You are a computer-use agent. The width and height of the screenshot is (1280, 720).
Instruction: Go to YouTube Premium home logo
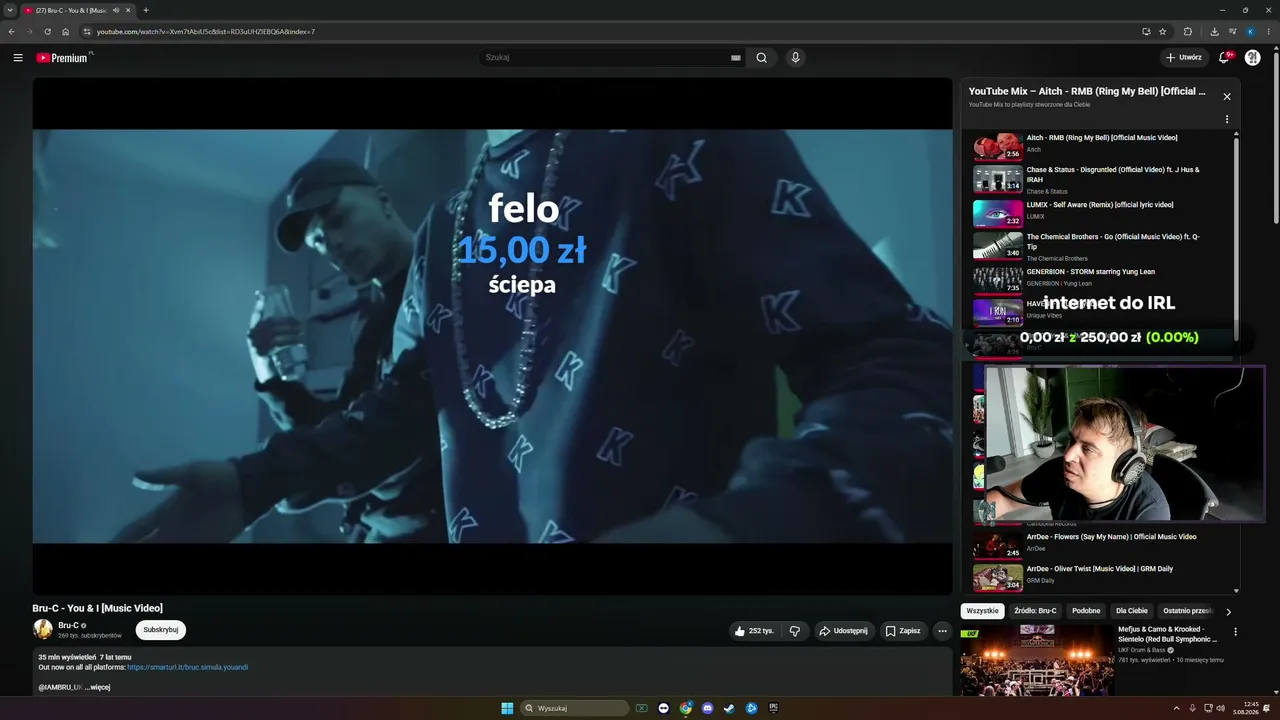[x=63, y=58]
